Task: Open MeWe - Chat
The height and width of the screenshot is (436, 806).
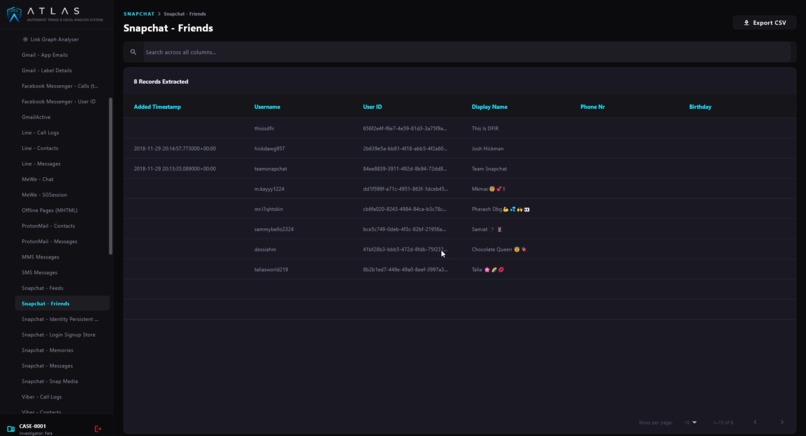Action: pyautogui.click(x=38, y=179)
